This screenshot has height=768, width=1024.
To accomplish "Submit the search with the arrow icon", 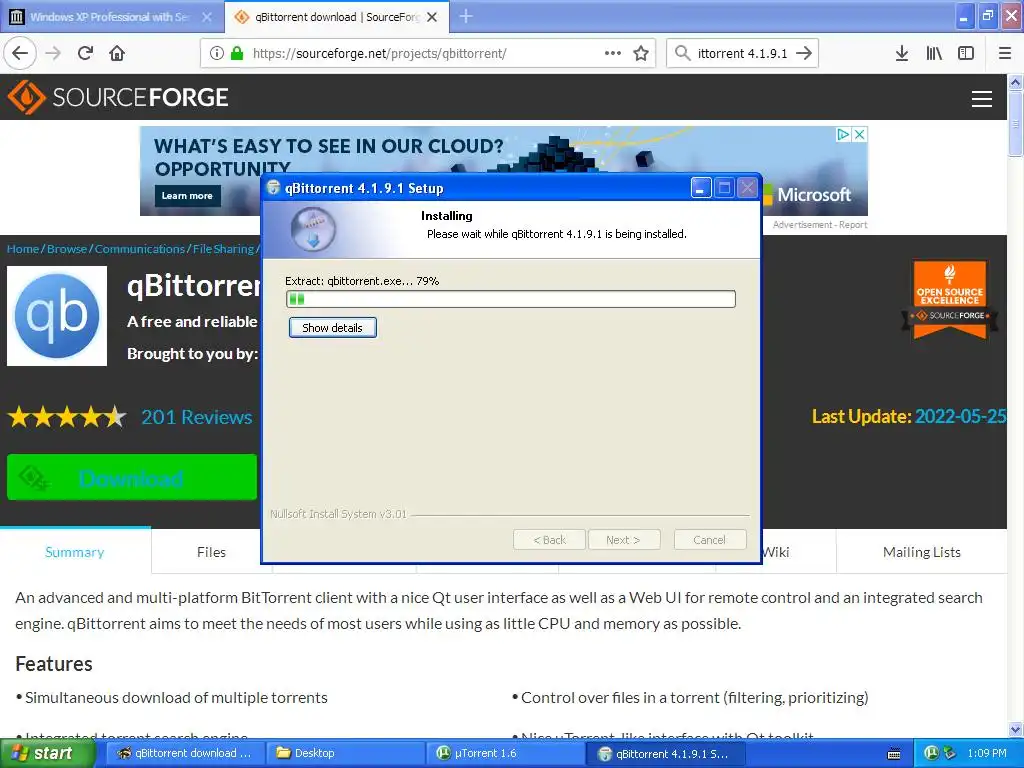I will tap(804, 53).
